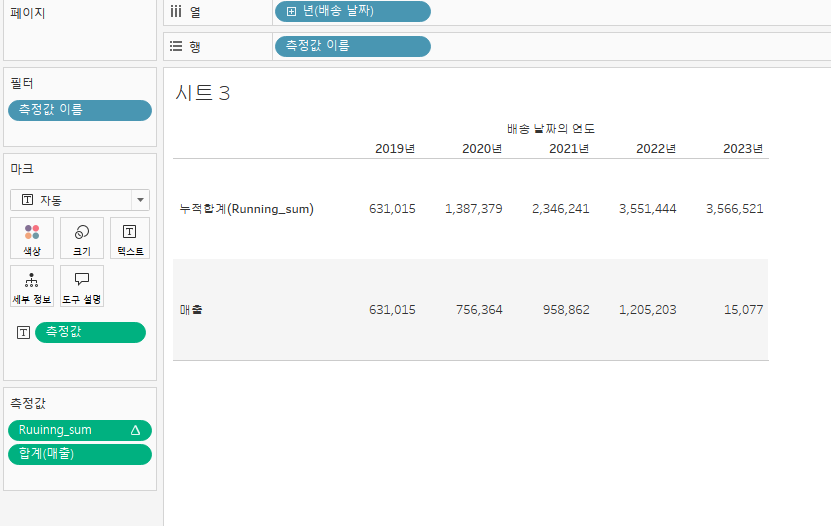Select the green 측정값 pill on marks card
The height and width of the screenshot is (526, 831).
(91, 332)
